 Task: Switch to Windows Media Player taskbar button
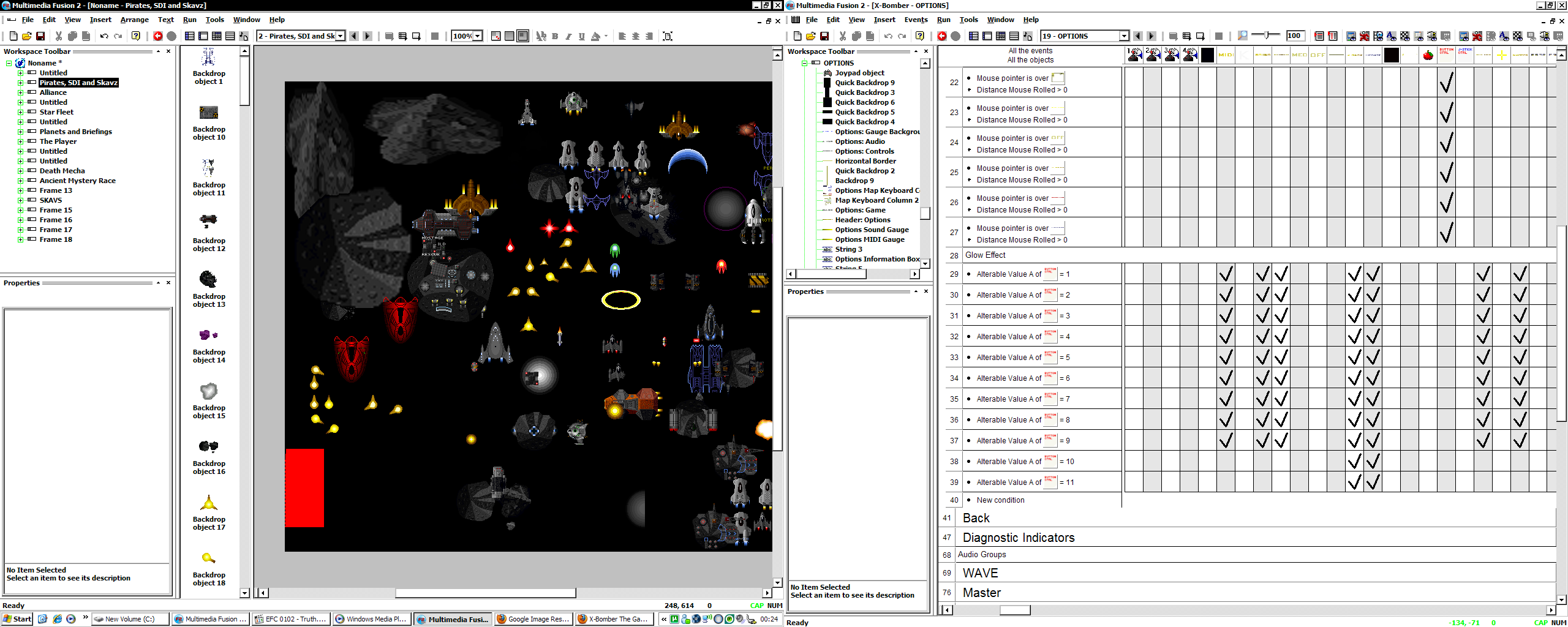click(372, 619)
